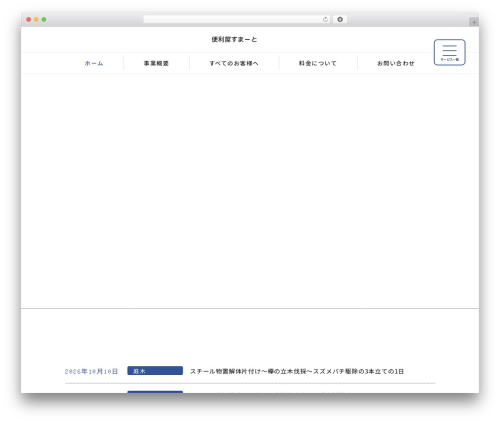Open the hamburger service menu button
Screen dimensions: 500x423
[x=449, y=52]
